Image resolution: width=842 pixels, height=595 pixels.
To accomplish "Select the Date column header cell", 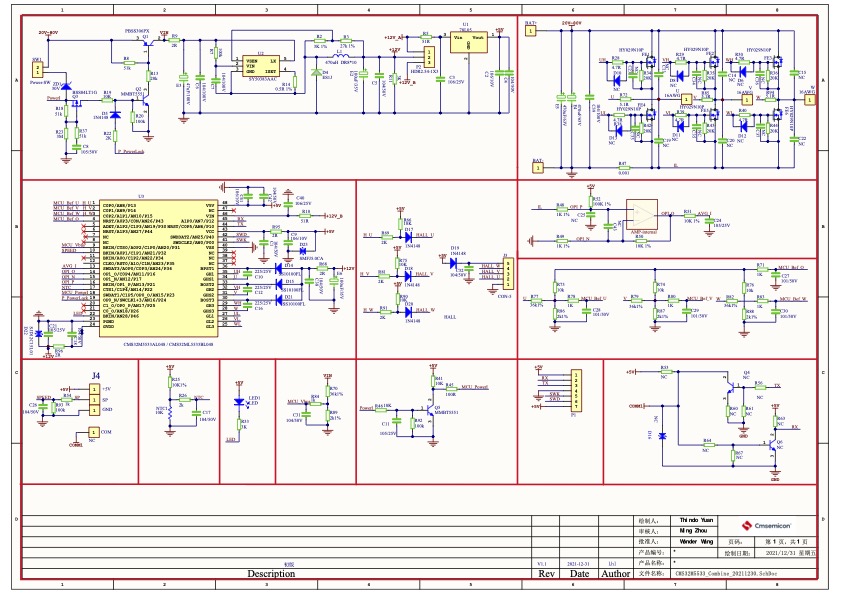I will point(580,574).
